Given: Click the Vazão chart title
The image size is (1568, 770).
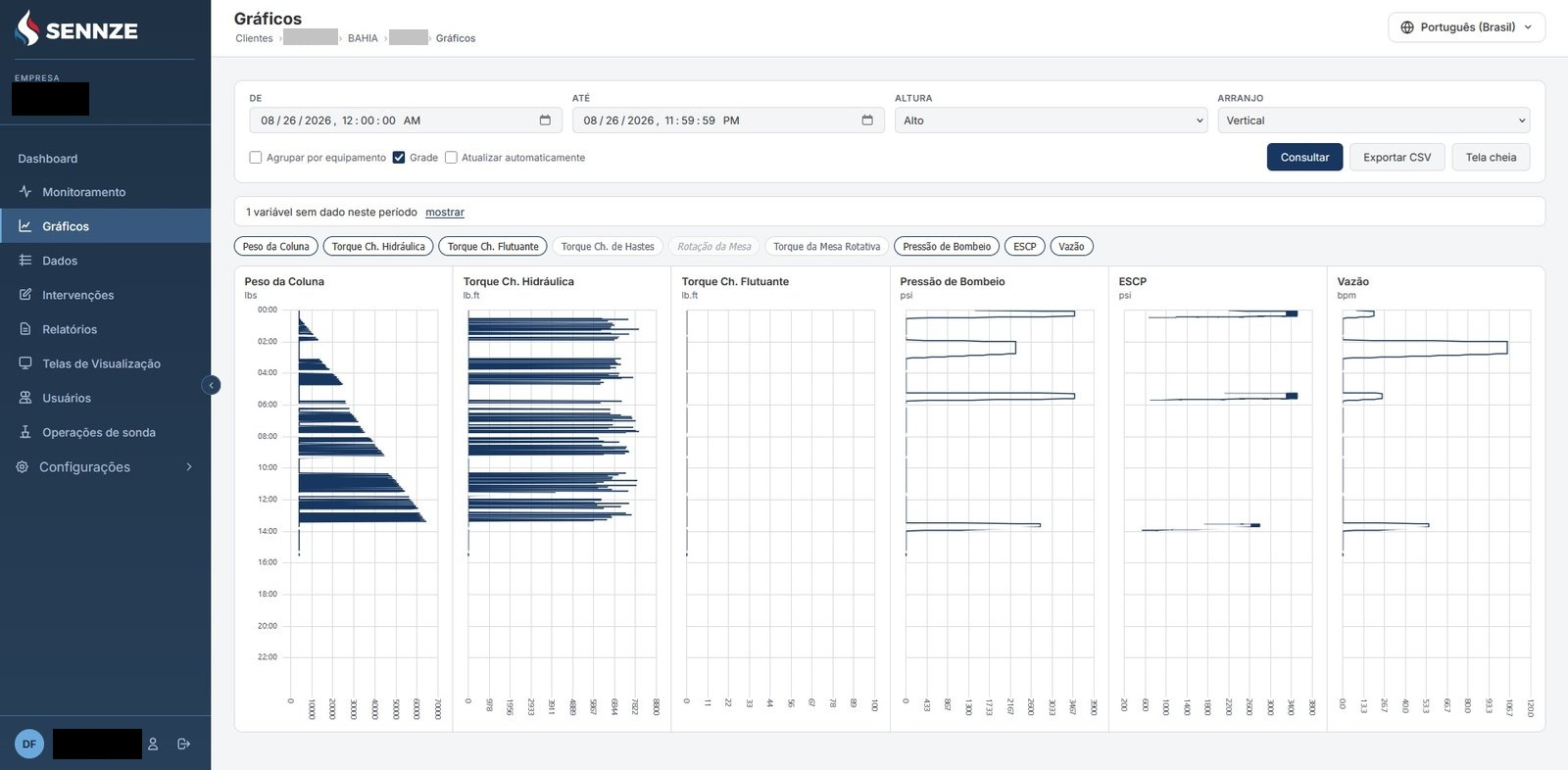Looking at the screenshot, I should coord(1353,282).
